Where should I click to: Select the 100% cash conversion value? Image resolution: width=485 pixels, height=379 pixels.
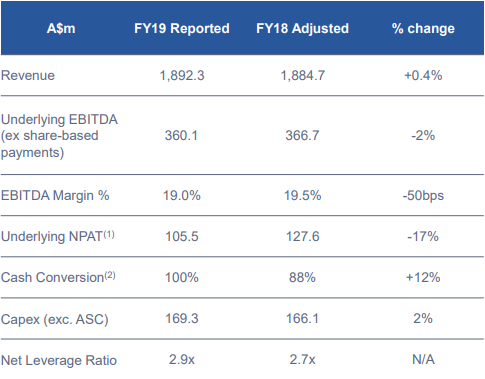click(182, 277)
